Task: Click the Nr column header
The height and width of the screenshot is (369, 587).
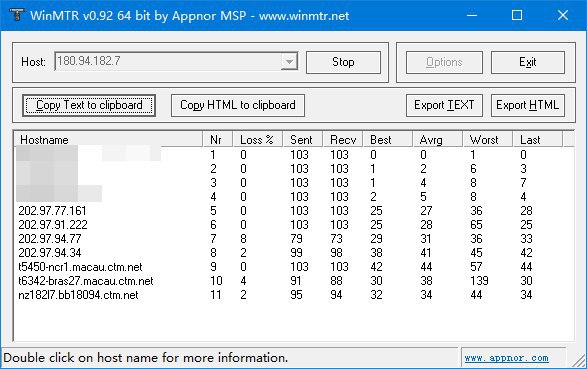Action: pos(218,140)
